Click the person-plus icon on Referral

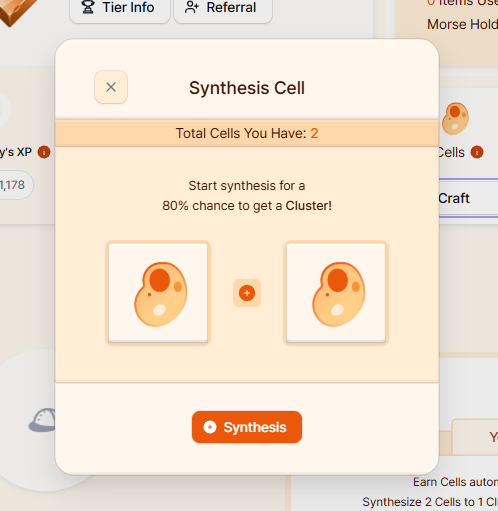click(x=192, y=7)
